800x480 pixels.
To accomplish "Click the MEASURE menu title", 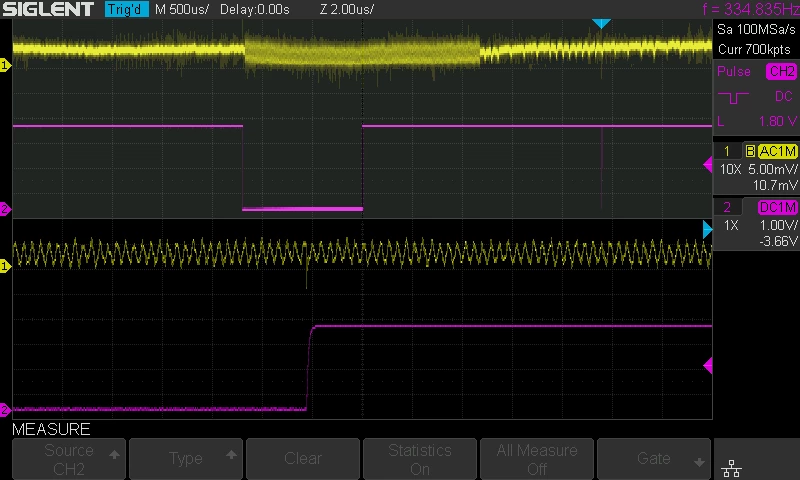I will (51, 430).
